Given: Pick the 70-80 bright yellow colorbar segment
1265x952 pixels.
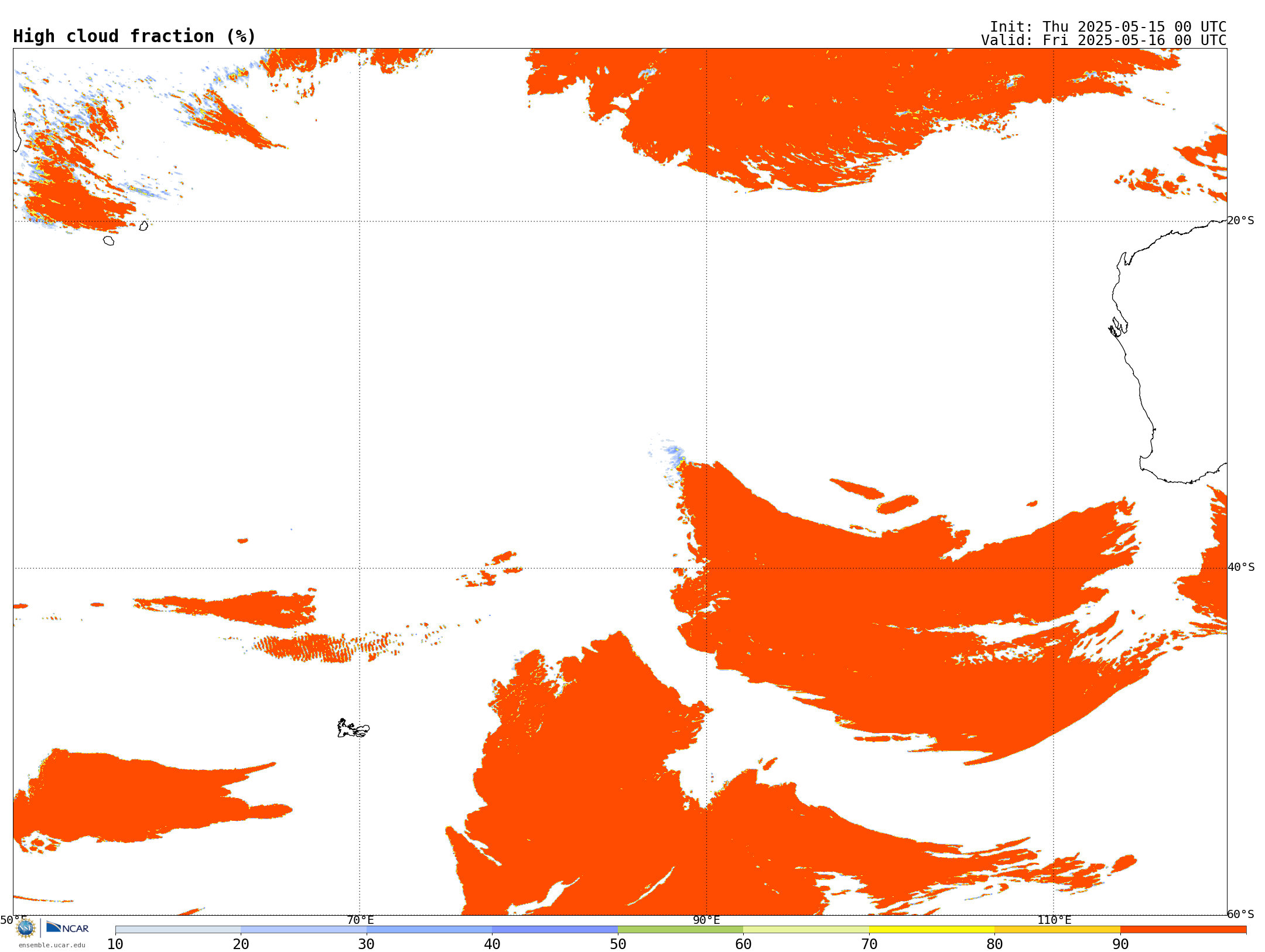Looking at the screenshot, I should 932,930.
